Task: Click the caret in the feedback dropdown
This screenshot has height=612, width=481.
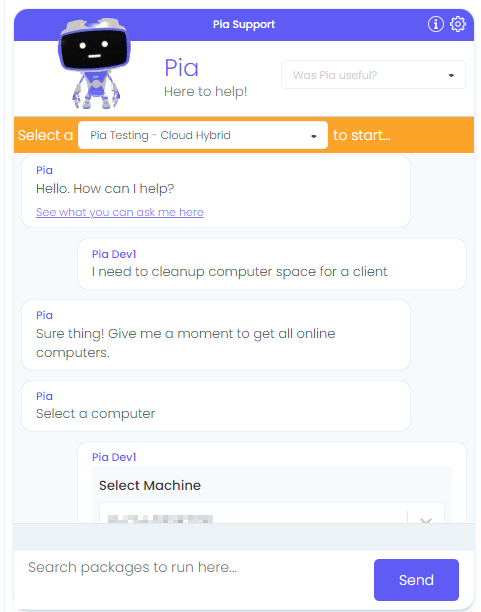Action: [x=451, y=75]
